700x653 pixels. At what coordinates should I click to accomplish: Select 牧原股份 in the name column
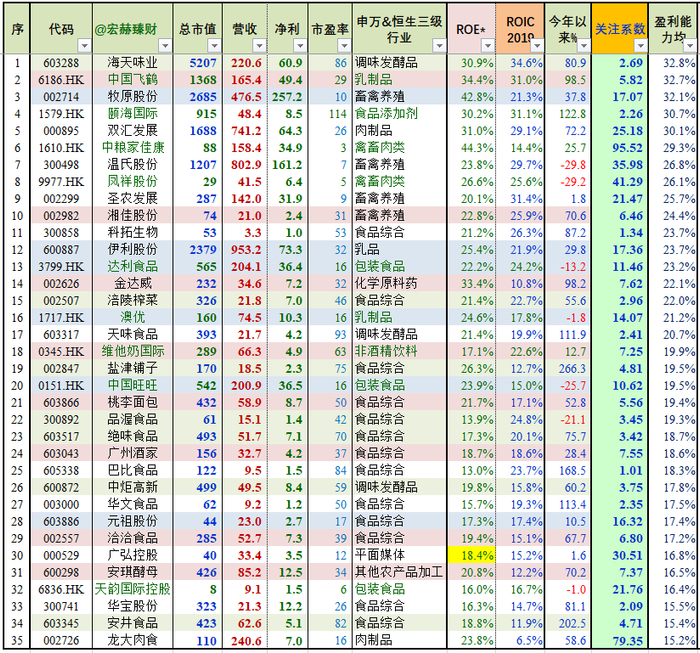(133, 97)
